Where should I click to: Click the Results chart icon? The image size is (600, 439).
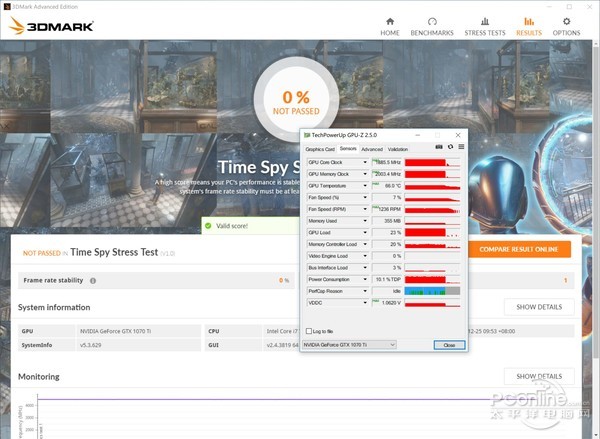529,21
